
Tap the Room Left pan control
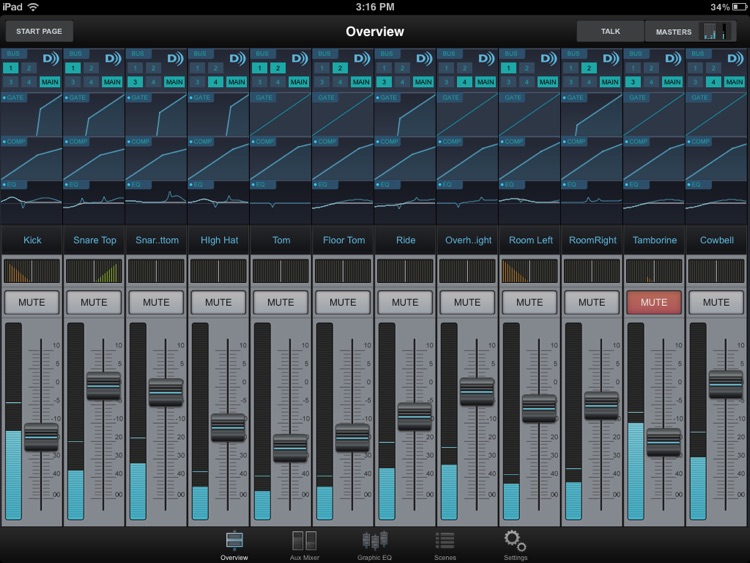pyautogui.click(x=529, y=271)
